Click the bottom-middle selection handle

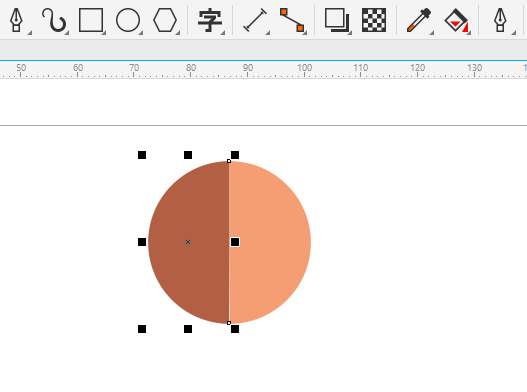(x=188, y=329)
